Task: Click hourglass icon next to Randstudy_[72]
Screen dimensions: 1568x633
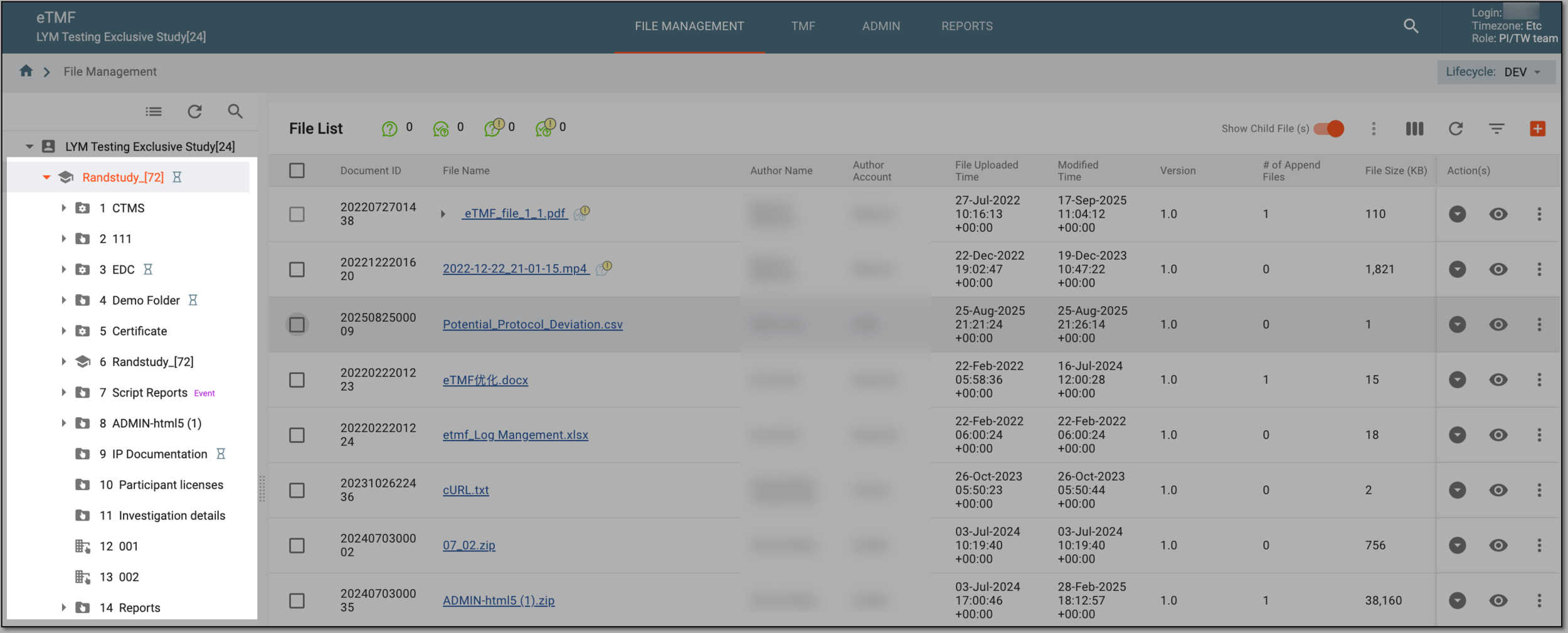Action: point(177,177)
